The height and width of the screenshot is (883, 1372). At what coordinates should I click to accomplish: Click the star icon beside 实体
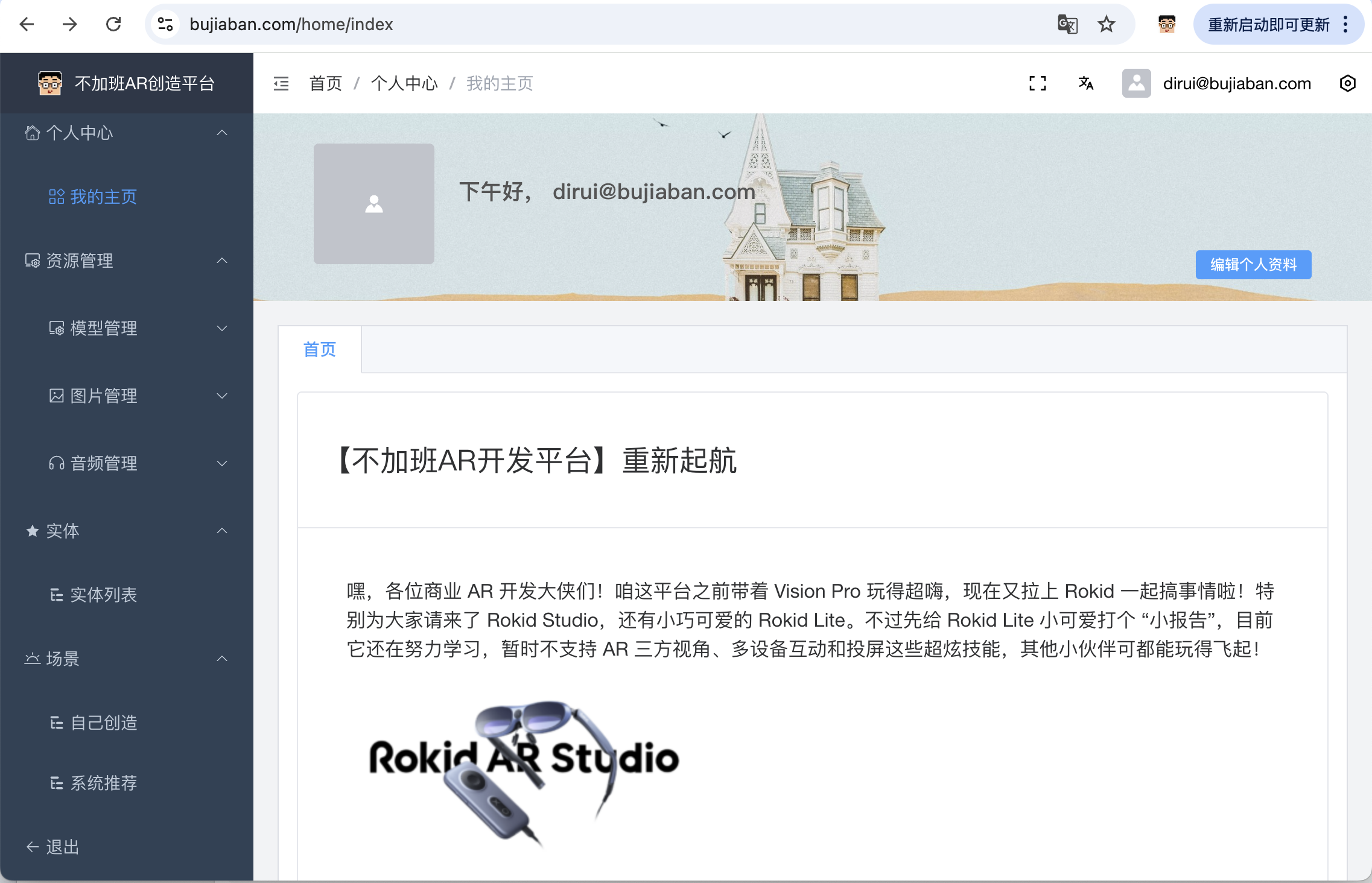(x=33, y=531)
